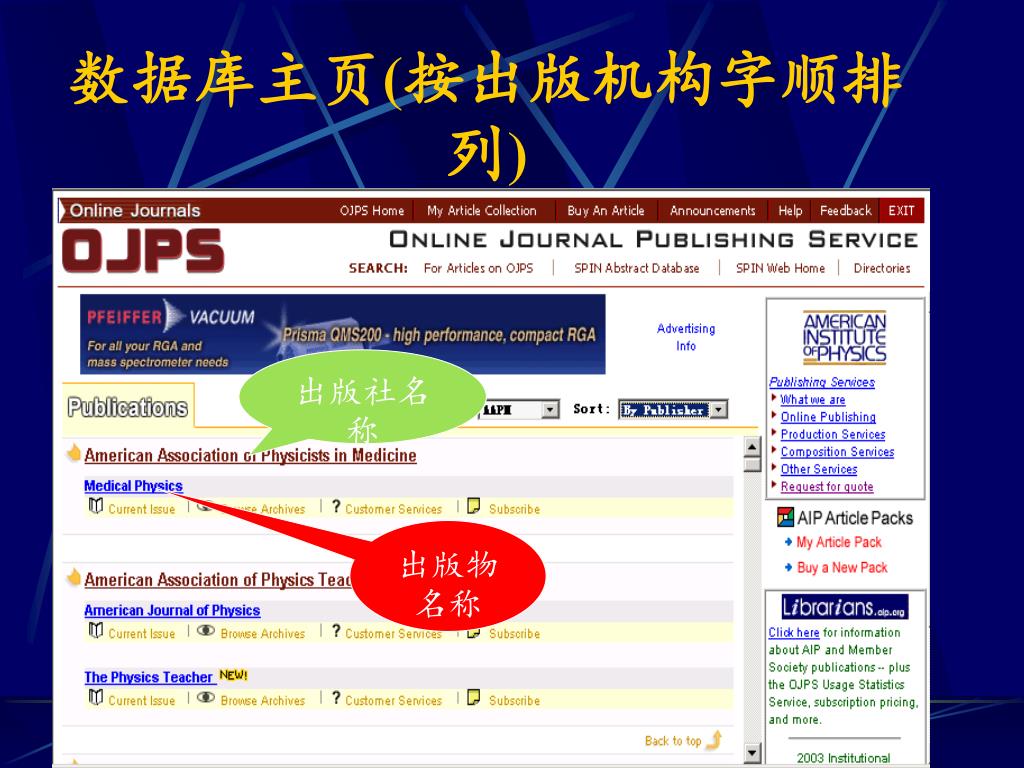Click Browse Archives eye icon for American Journal of Physics
The image size is (1024, 768).
206,631
